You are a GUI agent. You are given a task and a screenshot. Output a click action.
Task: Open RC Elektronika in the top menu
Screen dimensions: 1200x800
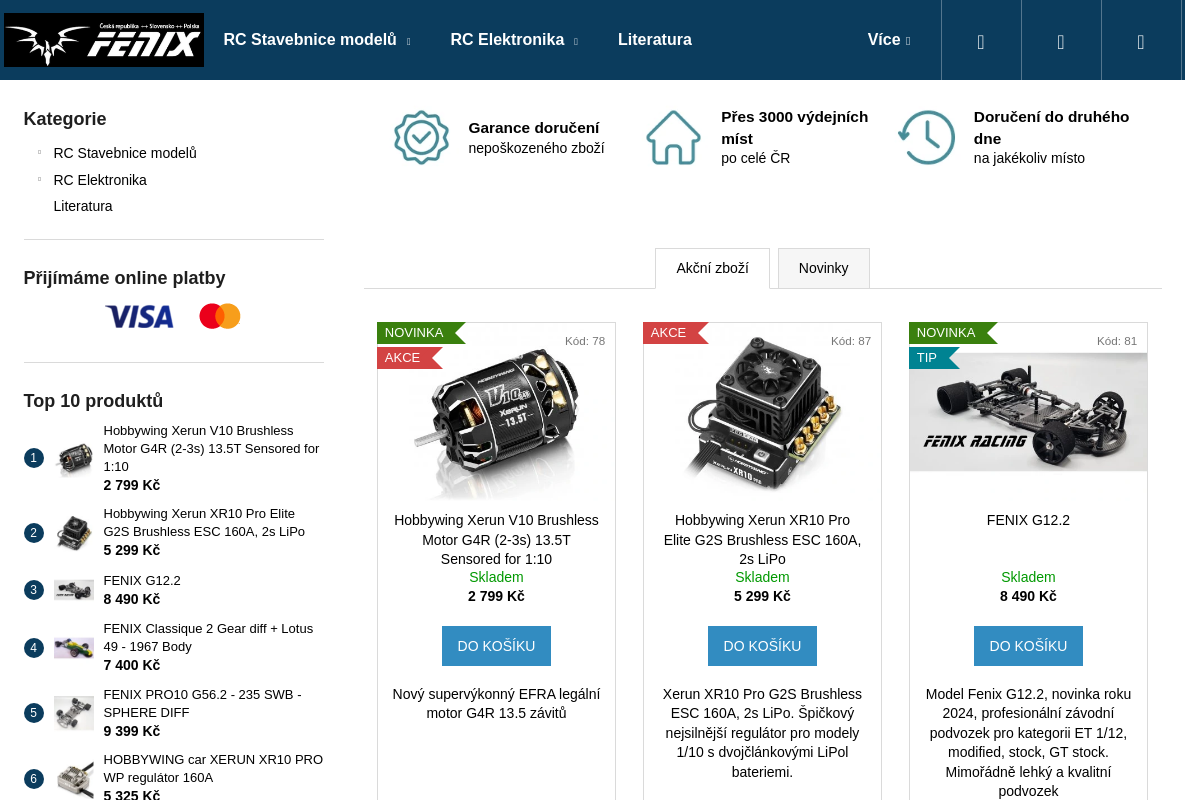tap(507, 40)
